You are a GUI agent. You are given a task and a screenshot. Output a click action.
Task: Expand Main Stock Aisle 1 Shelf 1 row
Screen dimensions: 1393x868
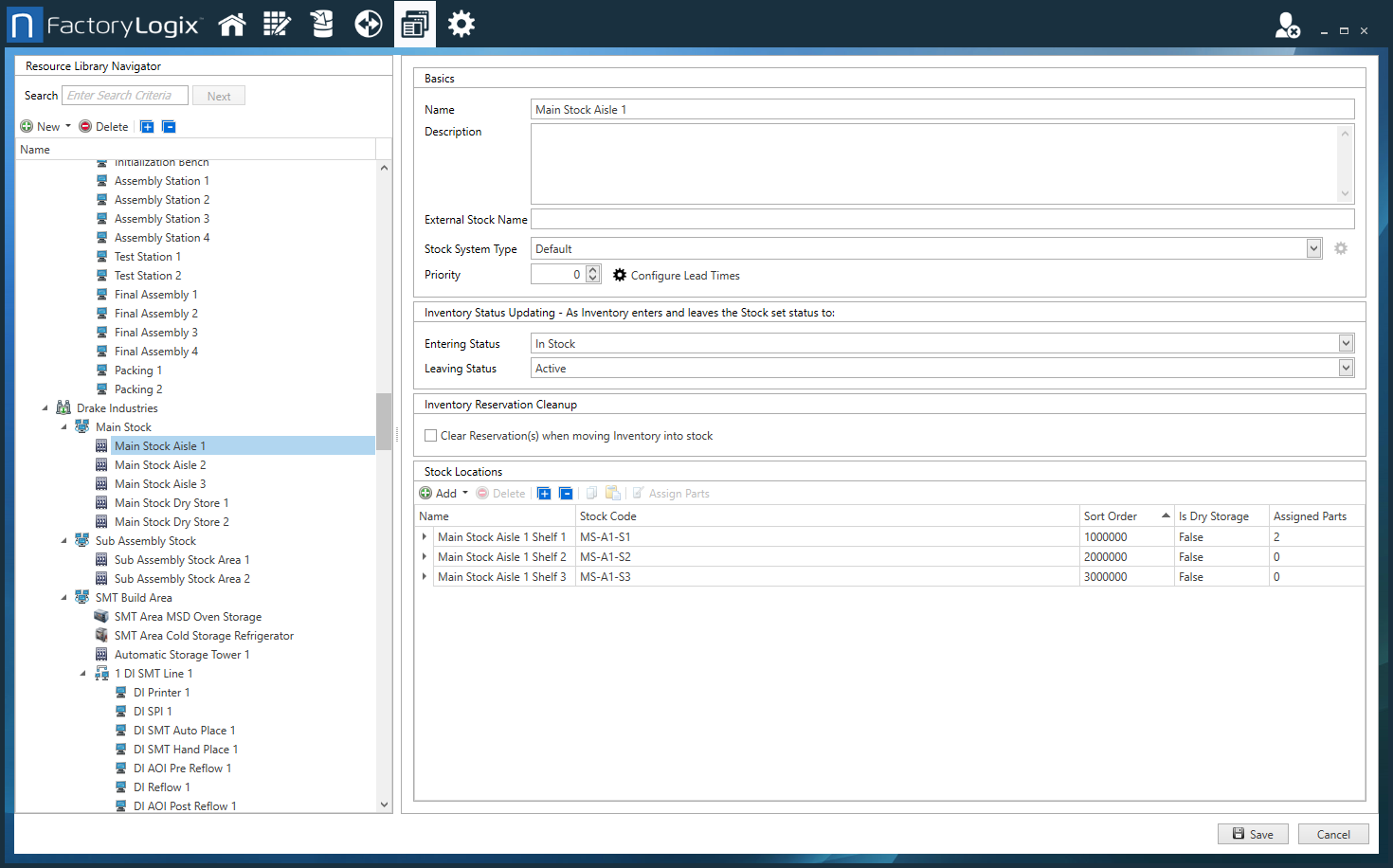(x=425, y=537)
